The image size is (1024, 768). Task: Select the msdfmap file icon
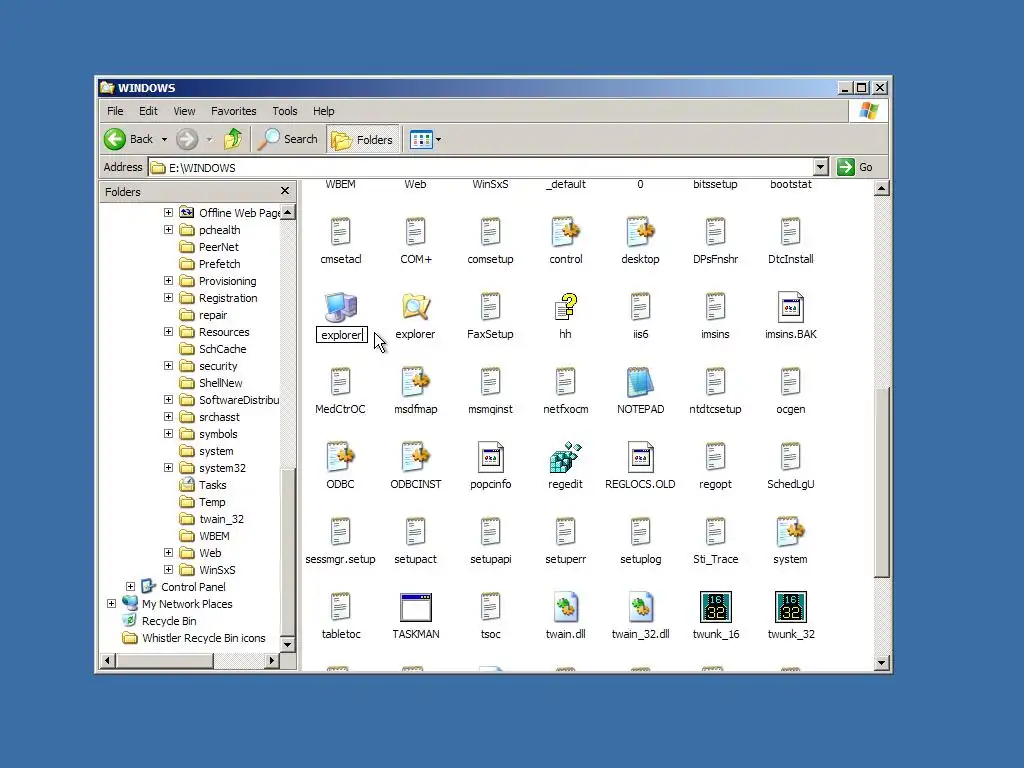point(415,382)
